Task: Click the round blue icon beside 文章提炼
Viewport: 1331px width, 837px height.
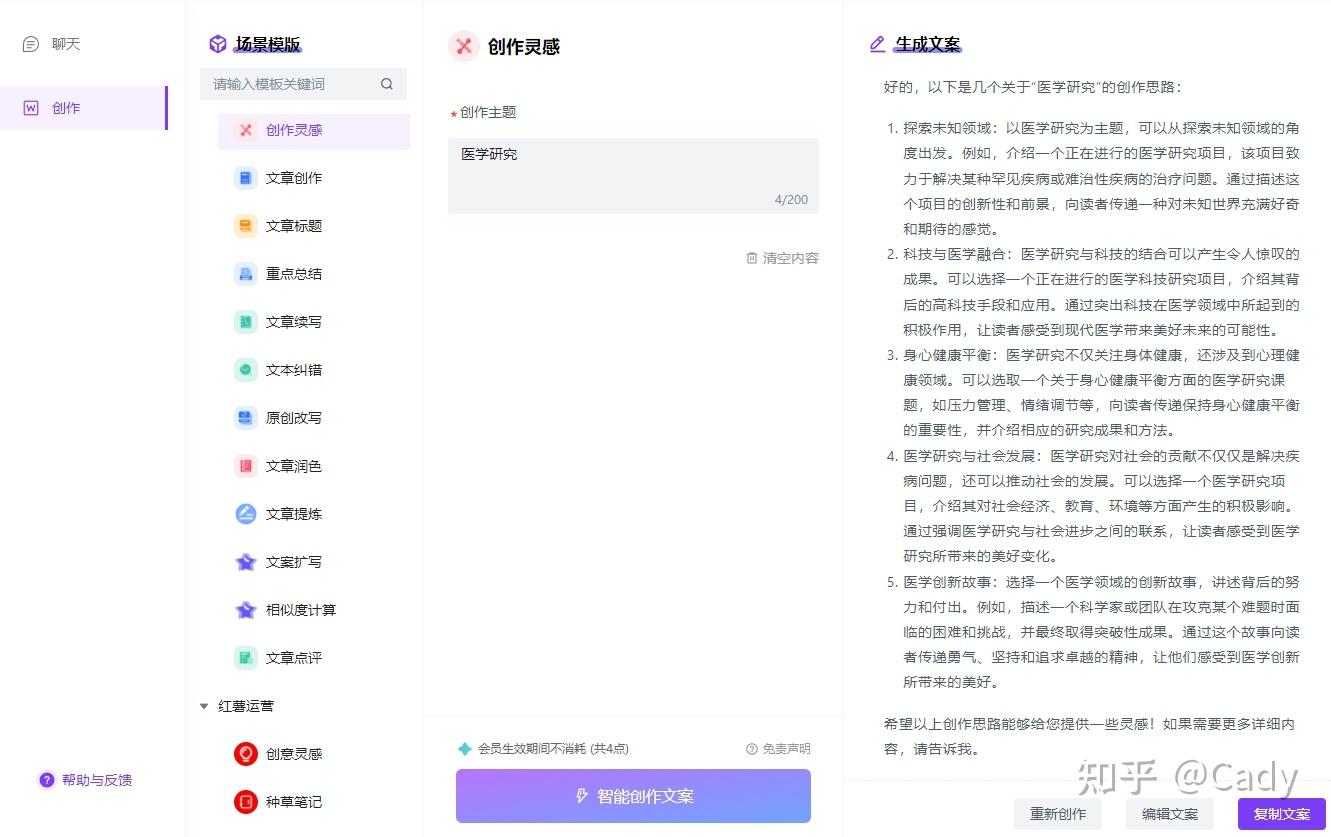Action: pos(246,514)
